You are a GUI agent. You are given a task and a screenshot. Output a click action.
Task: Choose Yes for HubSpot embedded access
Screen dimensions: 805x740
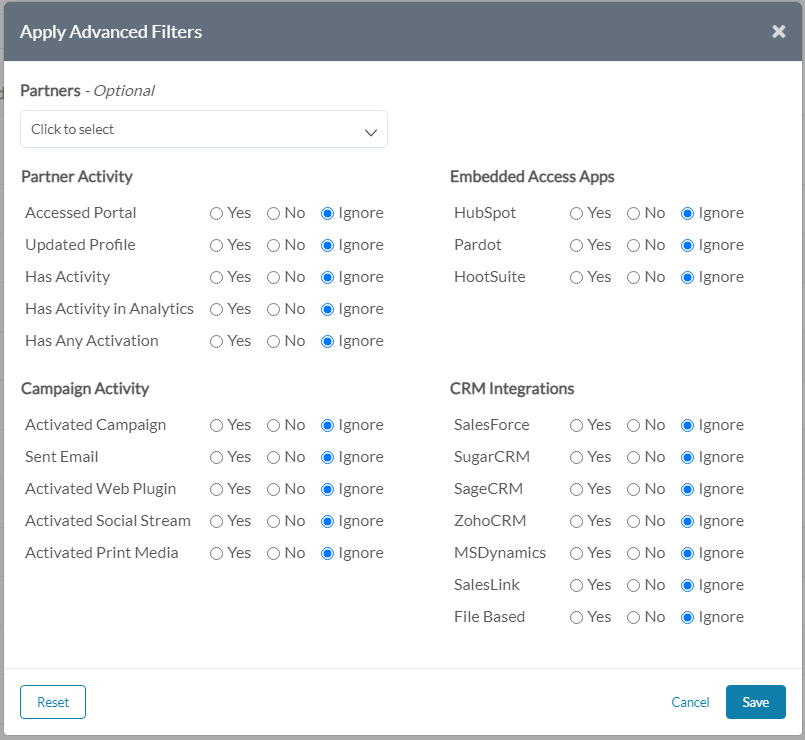point(576,213)
